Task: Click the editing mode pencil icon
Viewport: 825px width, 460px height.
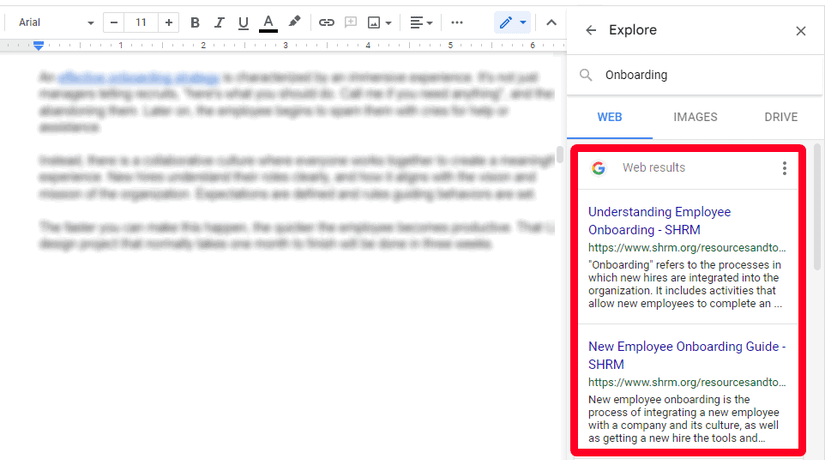Action: pos(506,23)
